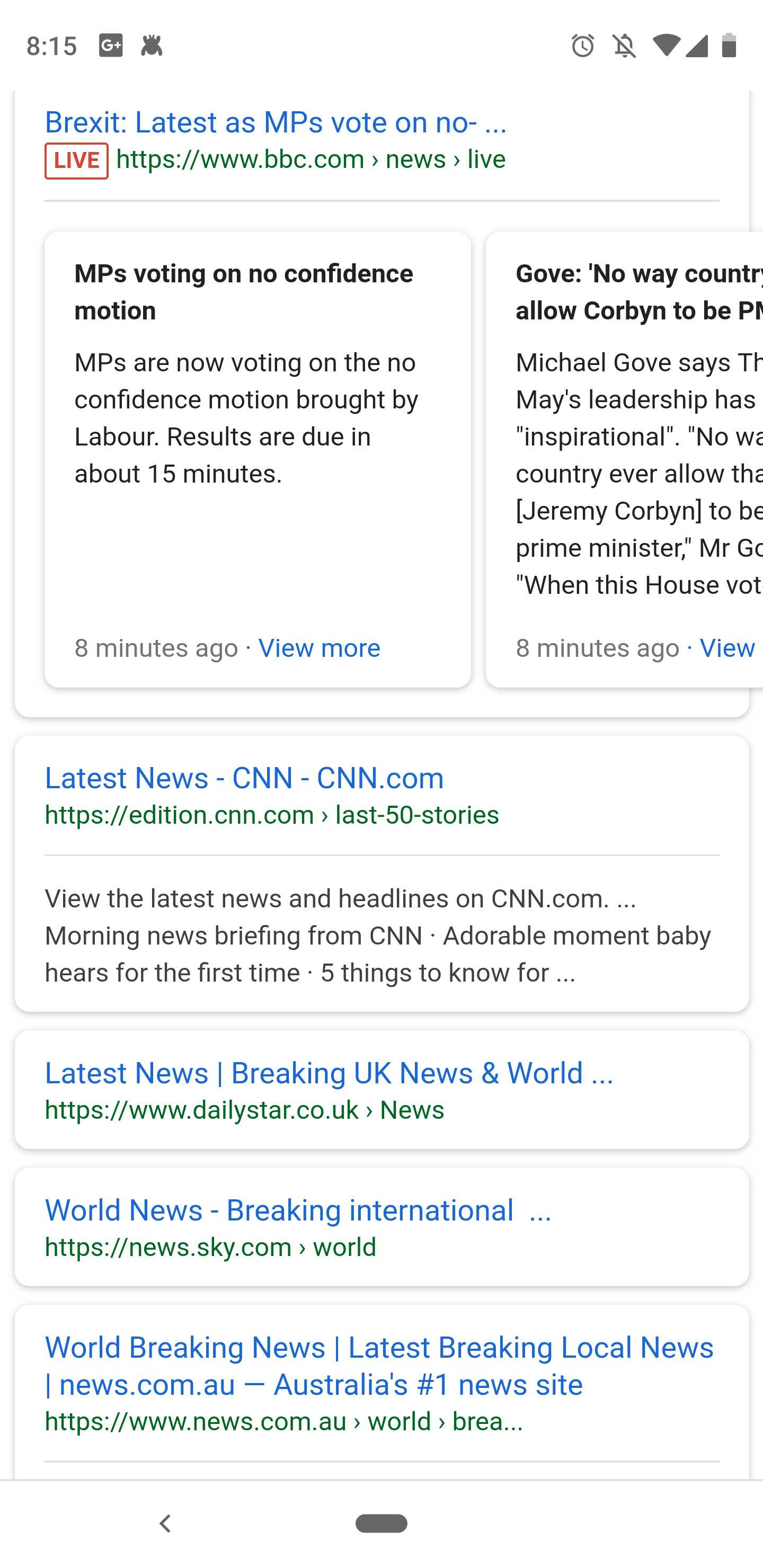Viewport: 763px width, 1568px height.
Task: Tap the muted notifications bell icon
Action: pos(624,46)
